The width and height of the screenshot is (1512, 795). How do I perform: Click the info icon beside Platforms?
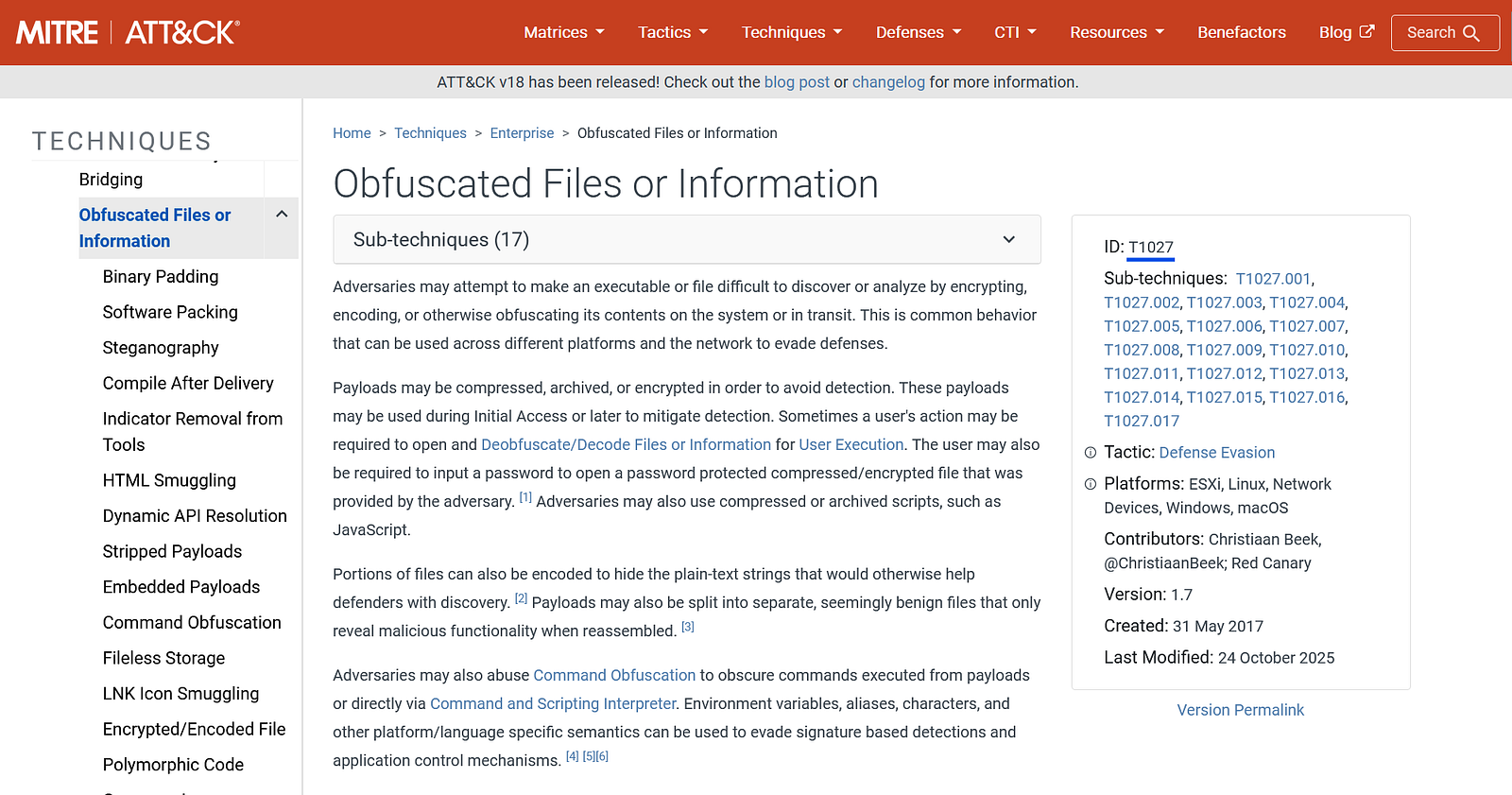pyautogui.click(x=1091, y=484)
